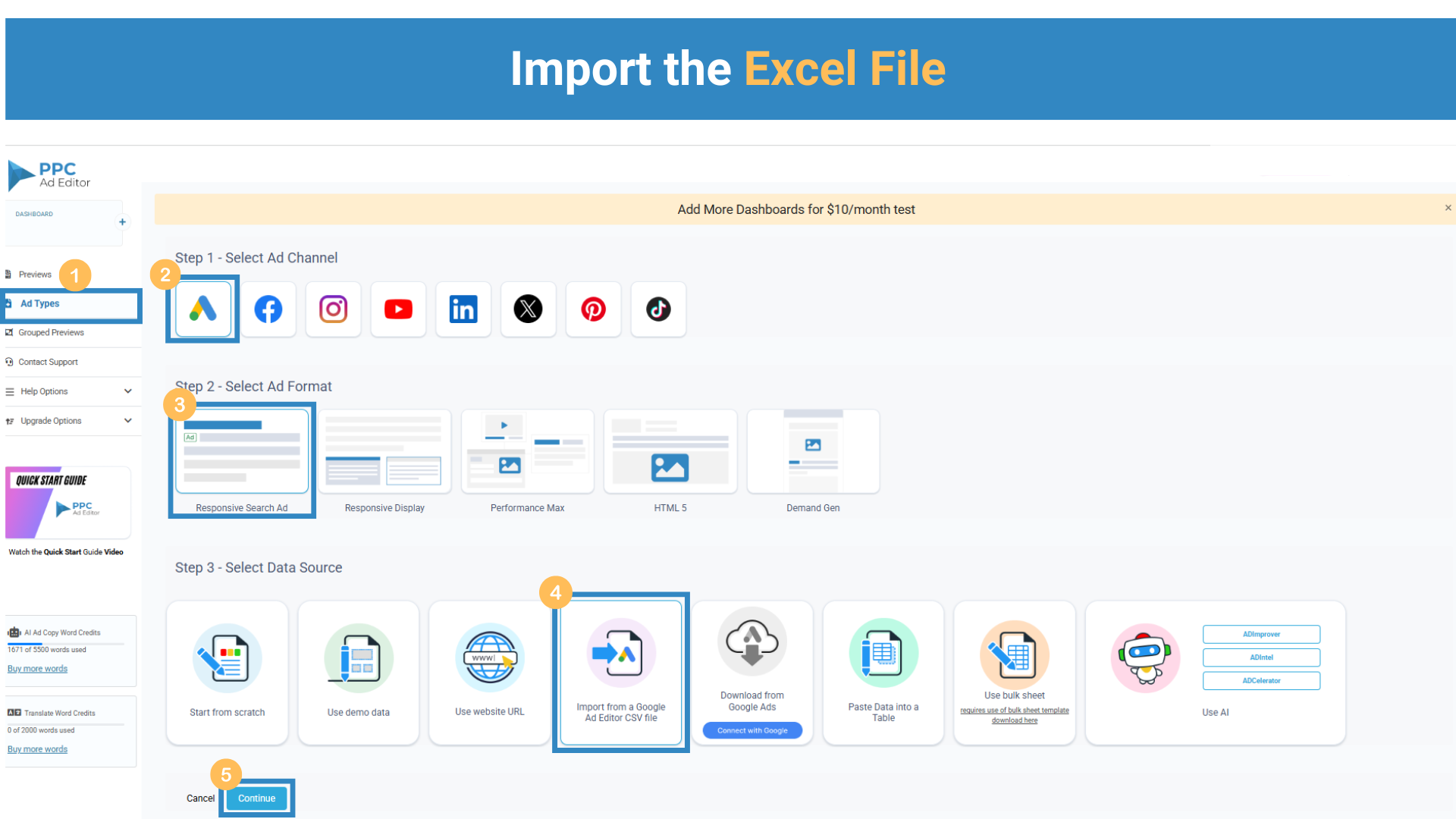1456x819 pixels.
Task: Select the Instagram ad channel icon
Action: (x=333, y=309)
